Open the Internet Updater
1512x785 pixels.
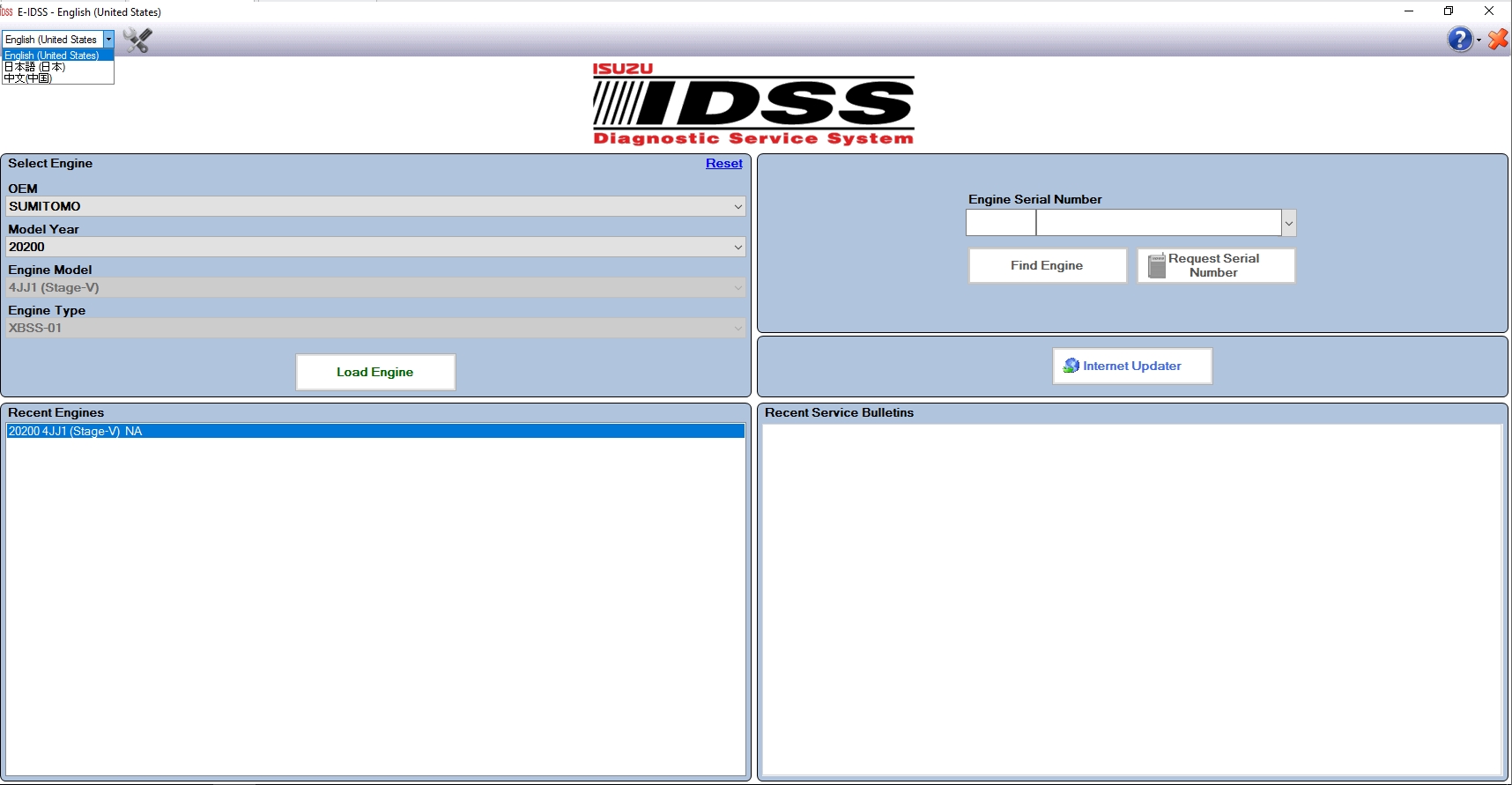click(1132, 366)
